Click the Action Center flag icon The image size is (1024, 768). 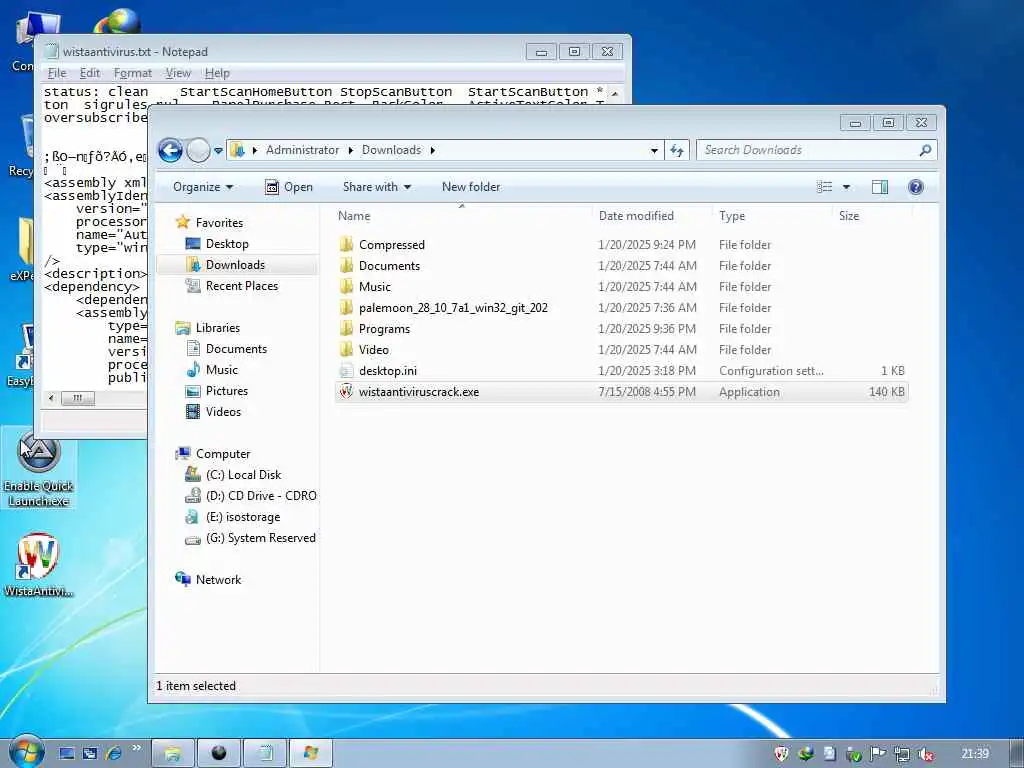(x=877, y=754)
